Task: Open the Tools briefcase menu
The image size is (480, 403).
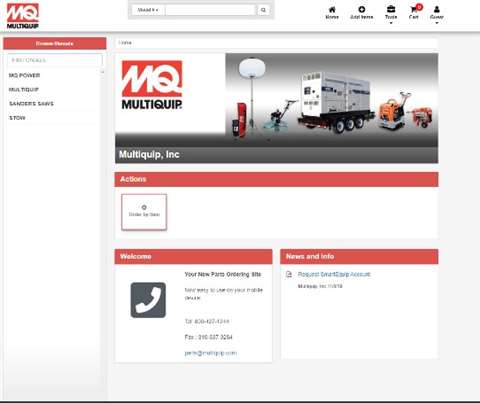Action: pos(391,15)
